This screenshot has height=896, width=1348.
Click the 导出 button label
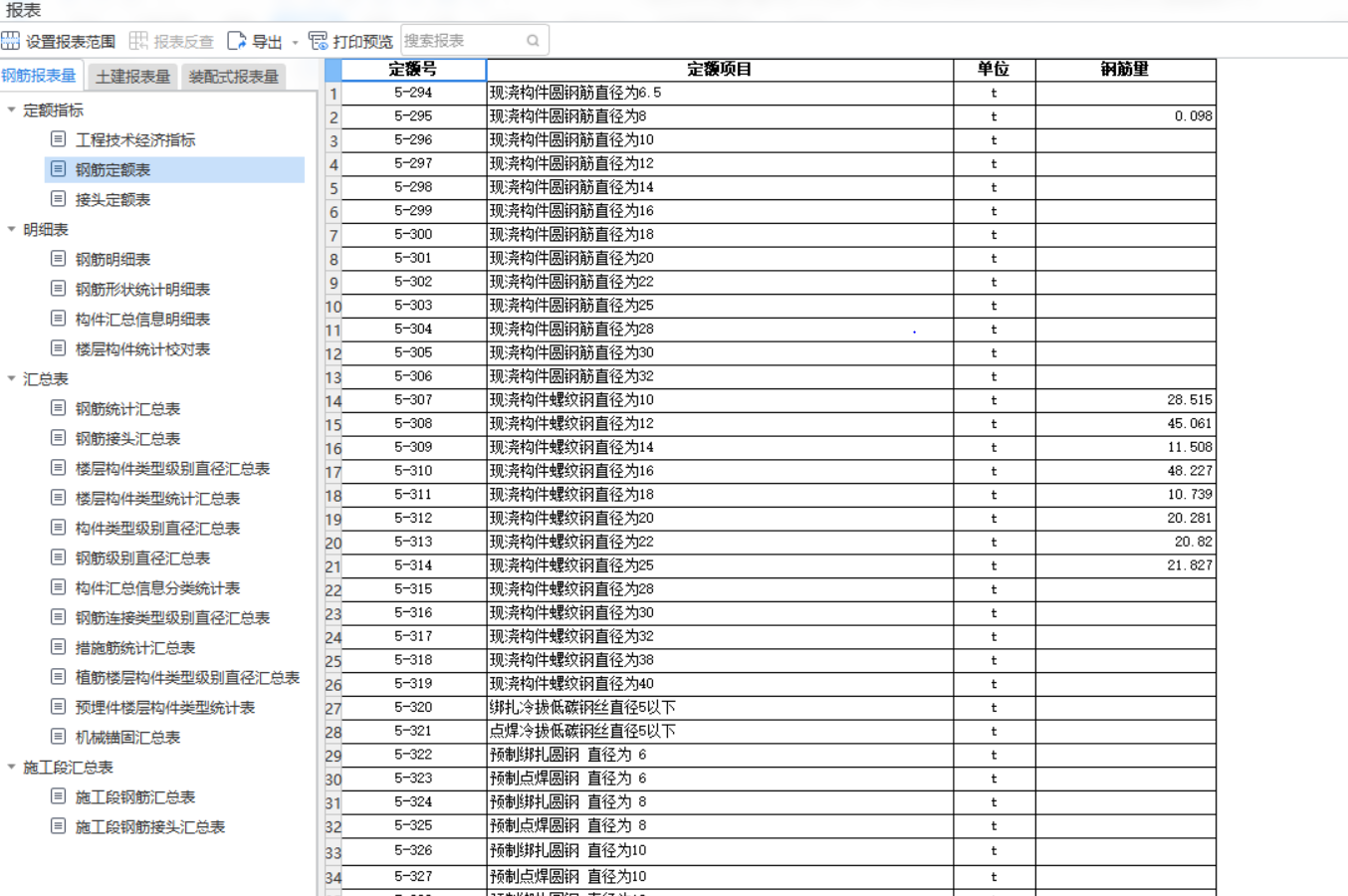pos(267,42)
